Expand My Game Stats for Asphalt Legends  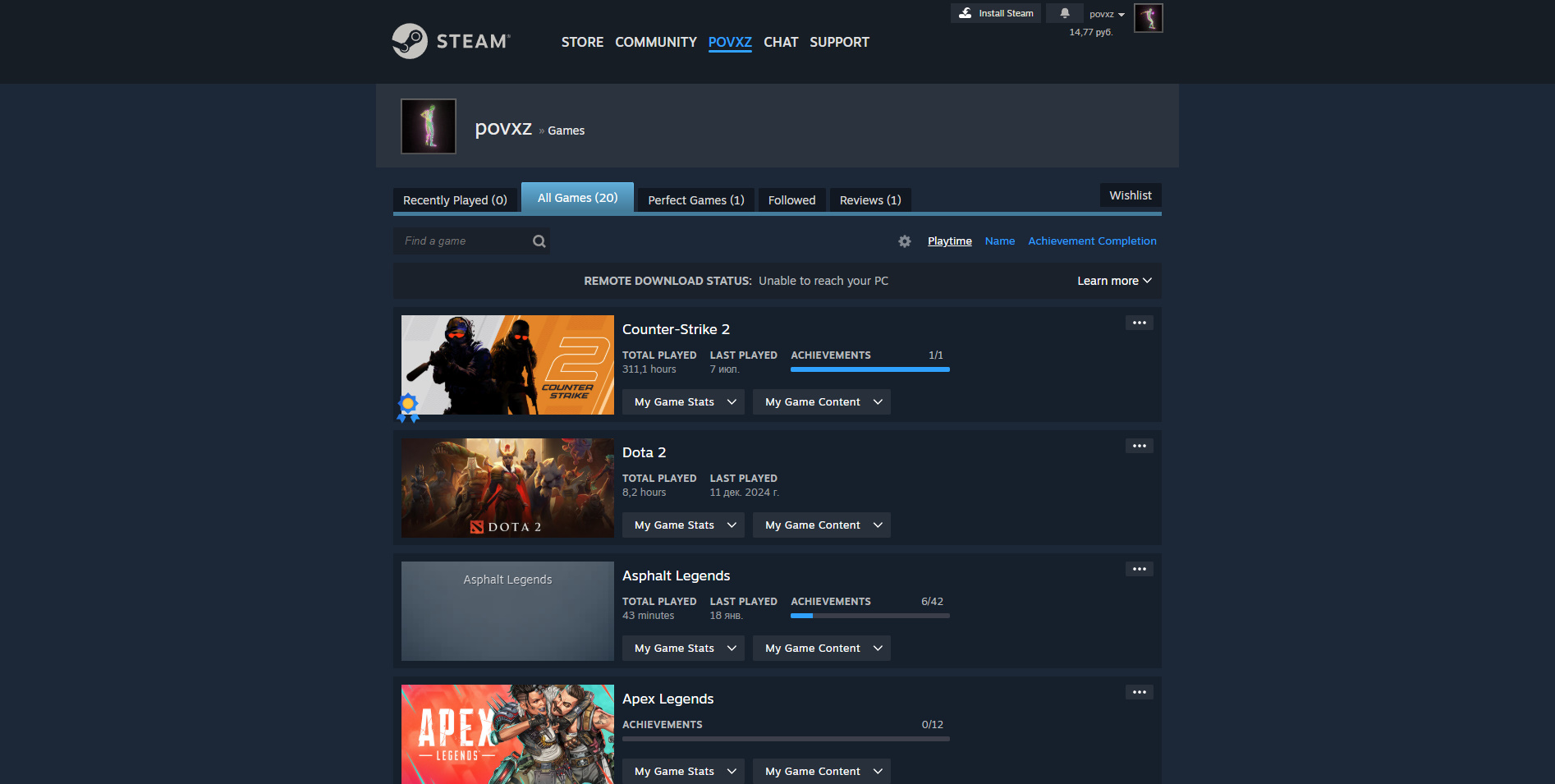point(683,649)
